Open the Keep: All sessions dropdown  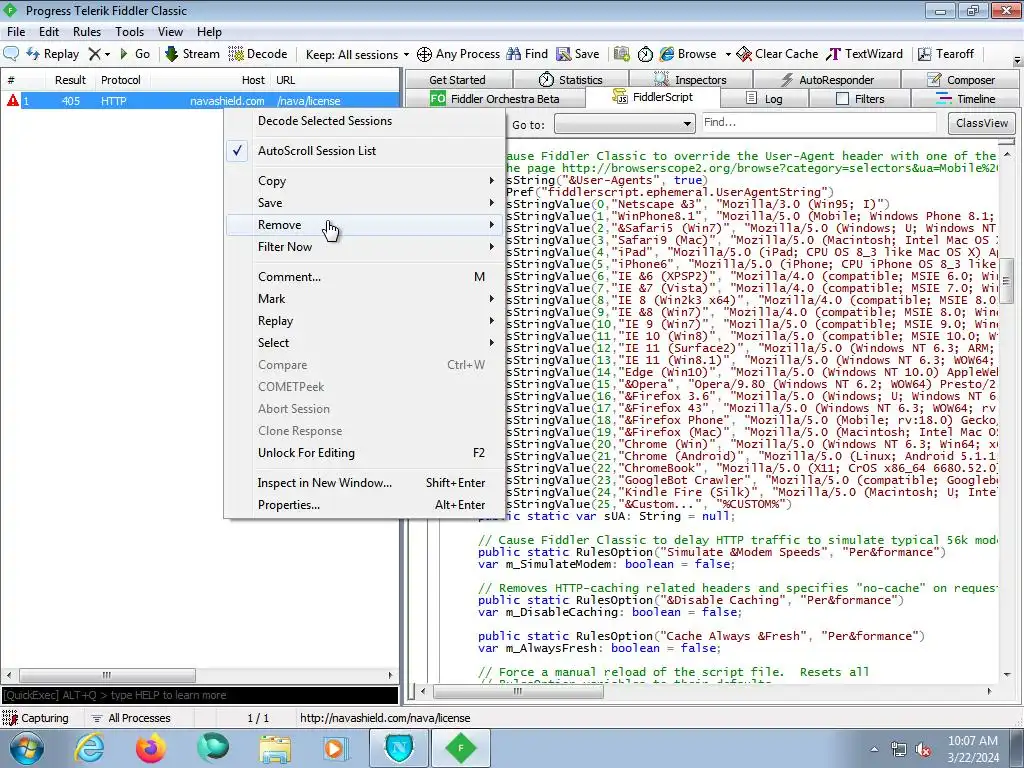(357, 54)
